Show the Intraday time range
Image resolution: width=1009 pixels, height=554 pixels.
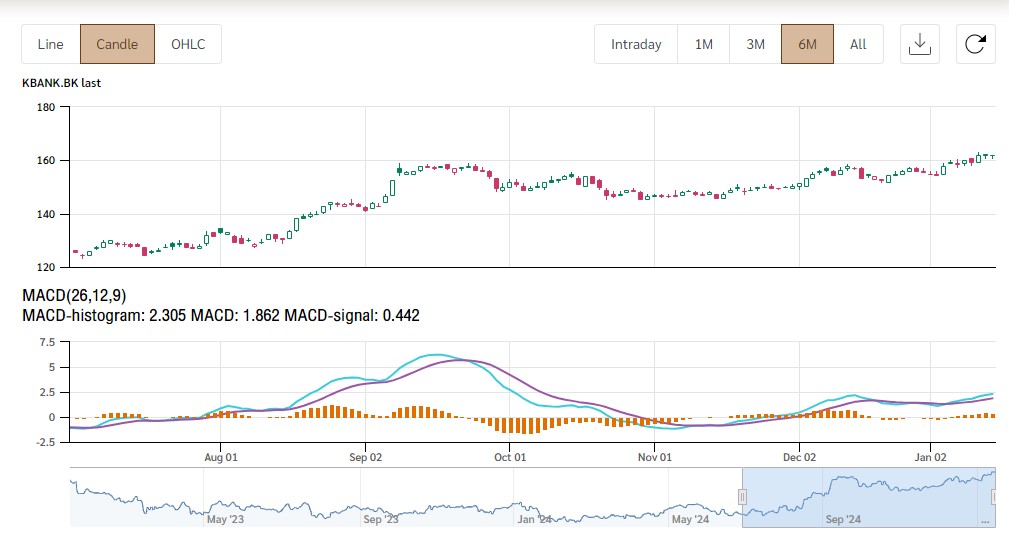click(x=636, y=44)
